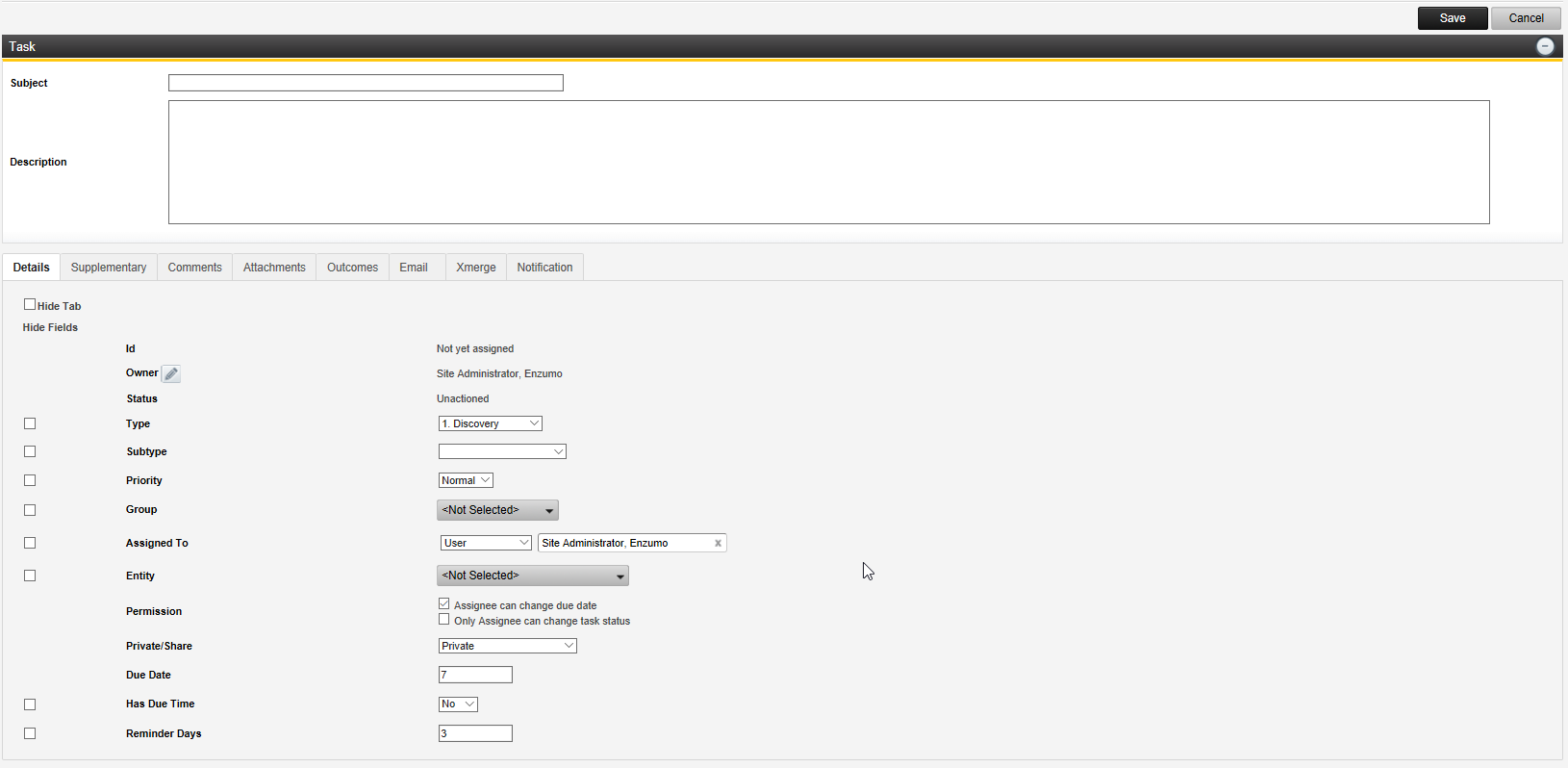Collapse the Task panel with minus icon
The height and width of the screenshot is (768, 1568).
click(1545, 46)
